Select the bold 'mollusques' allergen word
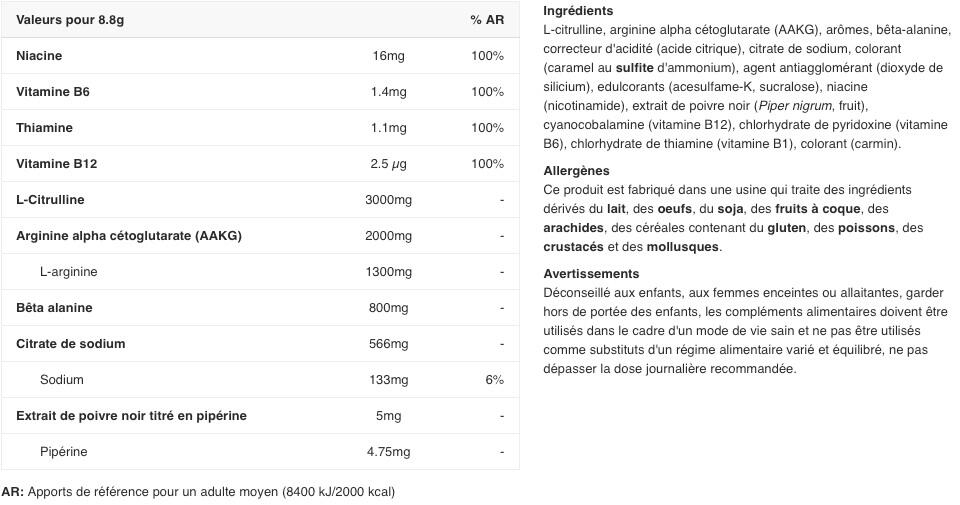Screen dimensions: 960x505 pos(684,247)
